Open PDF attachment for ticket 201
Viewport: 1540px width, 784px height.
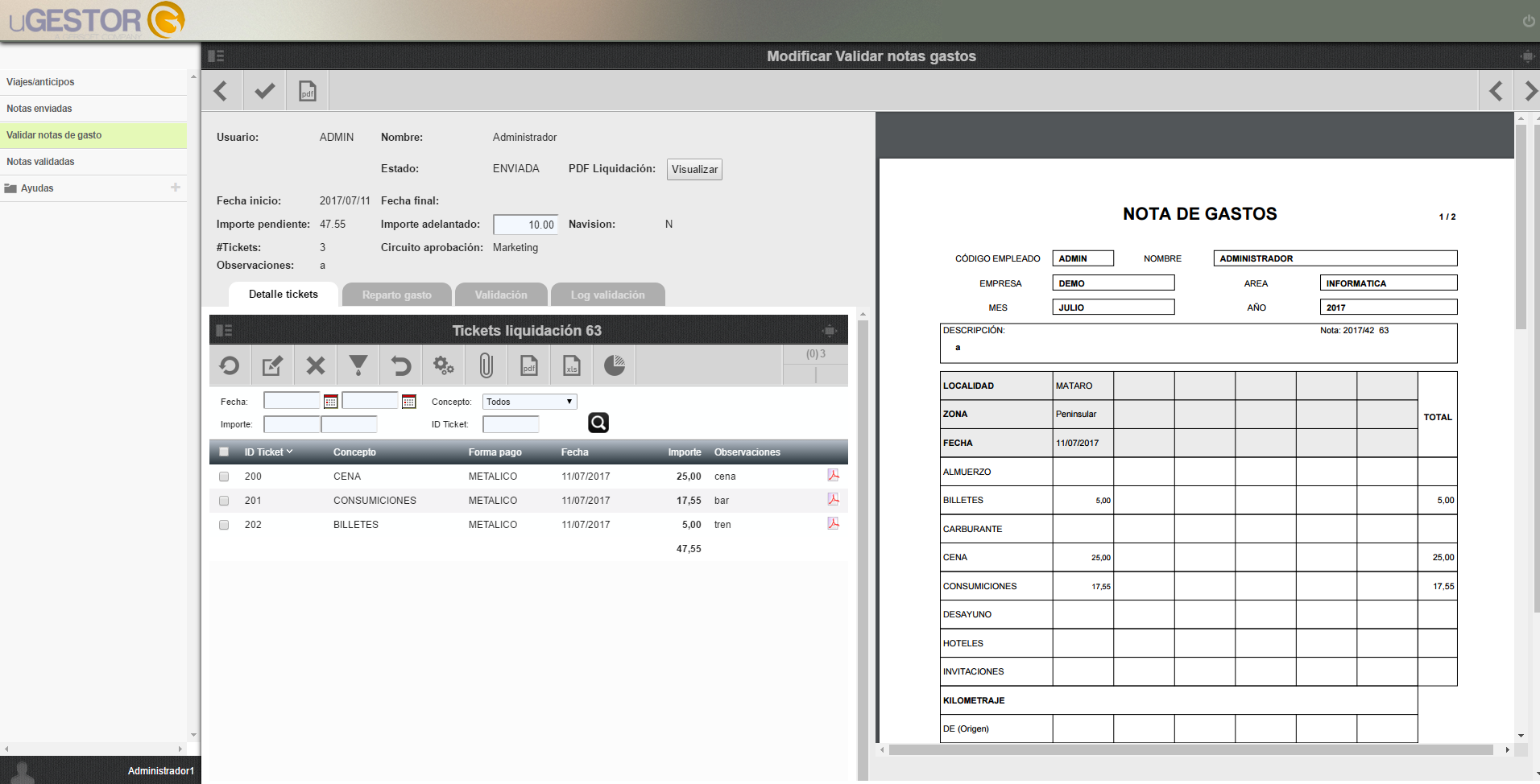pyautogui.click(x=833, y=500)
